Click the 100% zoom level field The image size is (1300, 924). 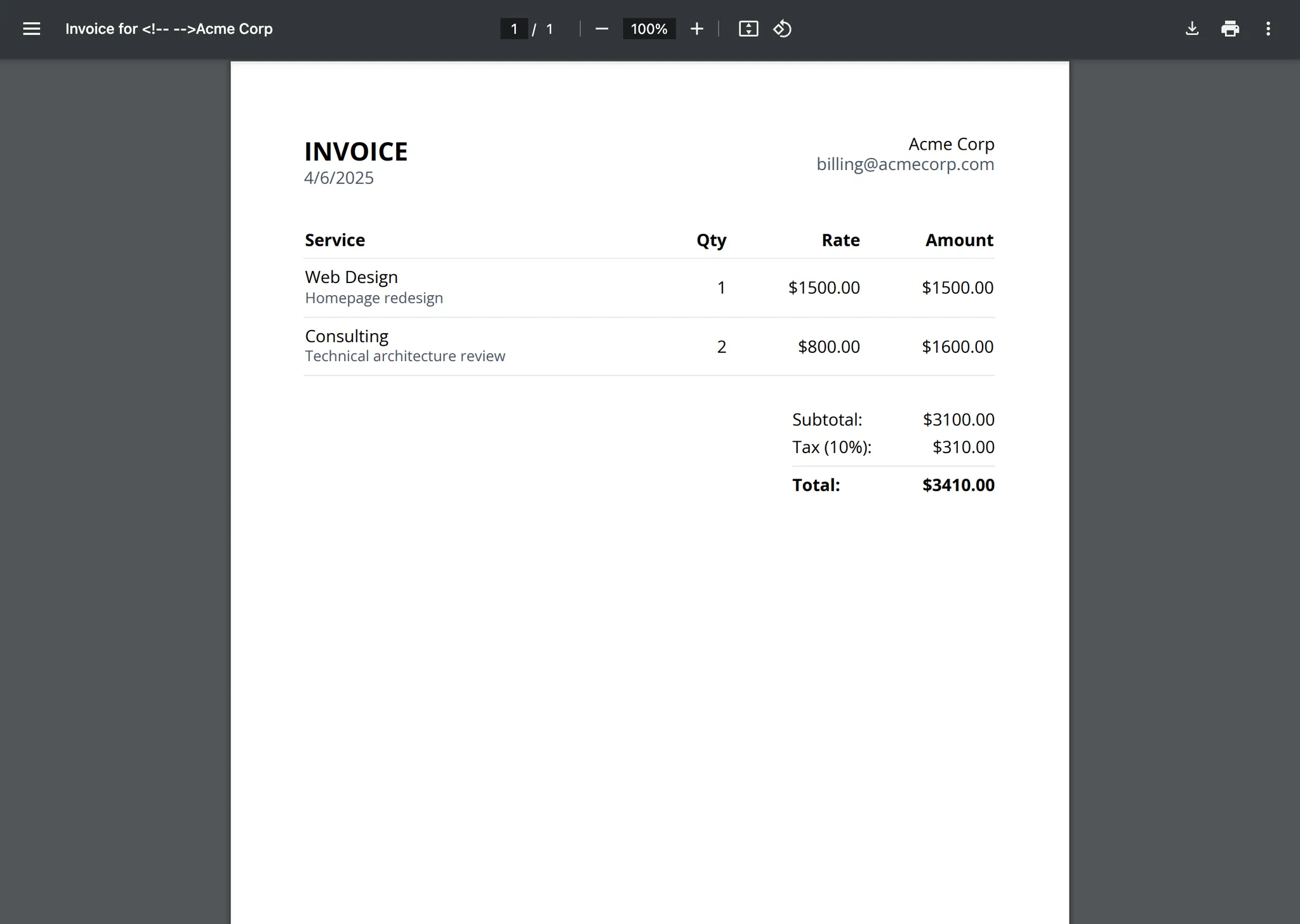click(x=649, y=29)
